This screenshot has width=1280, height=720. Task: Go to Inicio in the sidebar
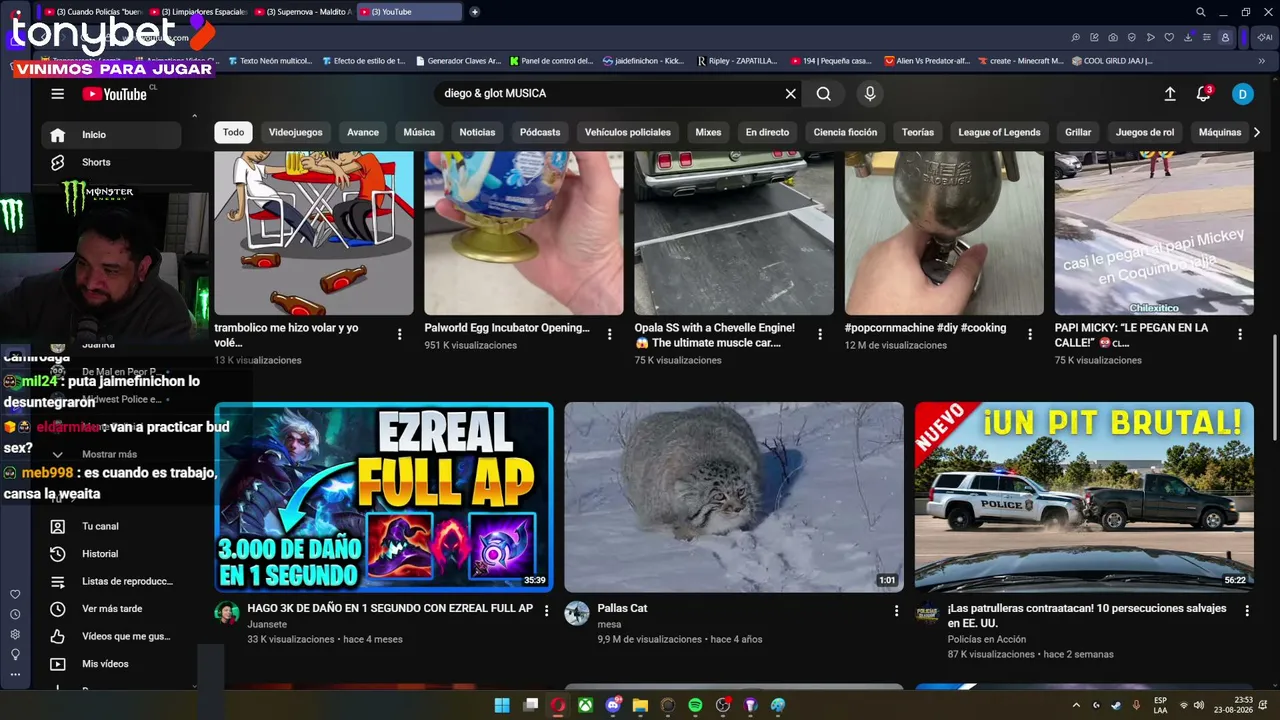click(111, 135)
